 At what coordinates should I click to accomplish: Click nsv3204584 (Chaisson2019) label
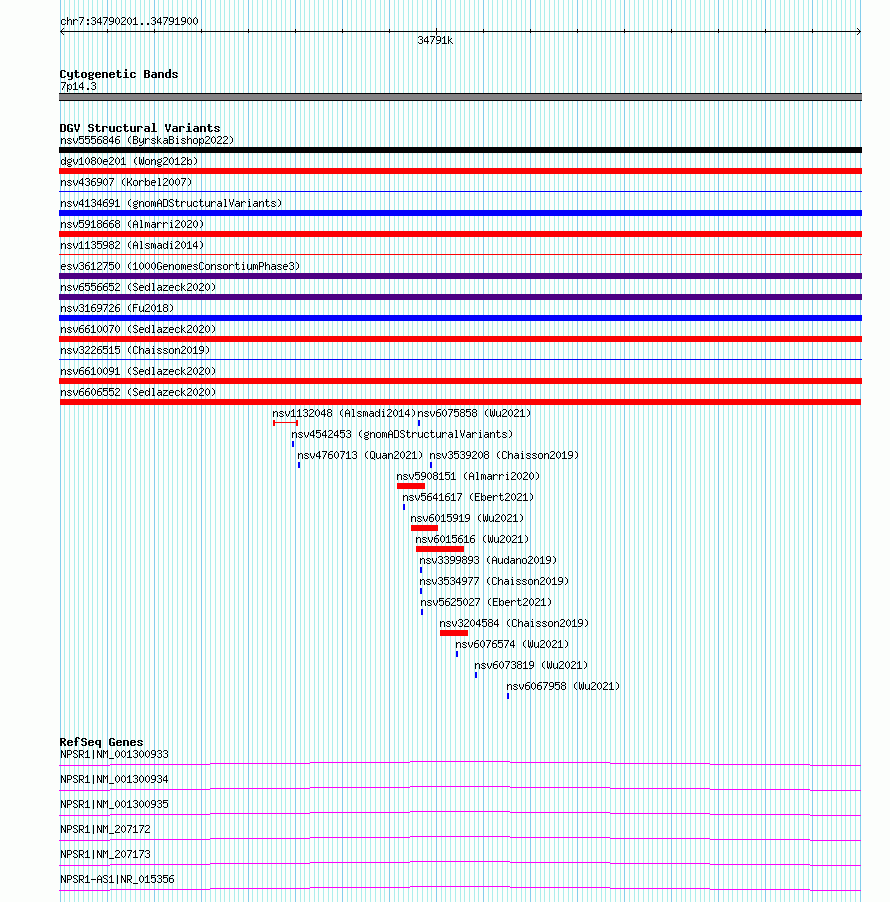[514, 624]
